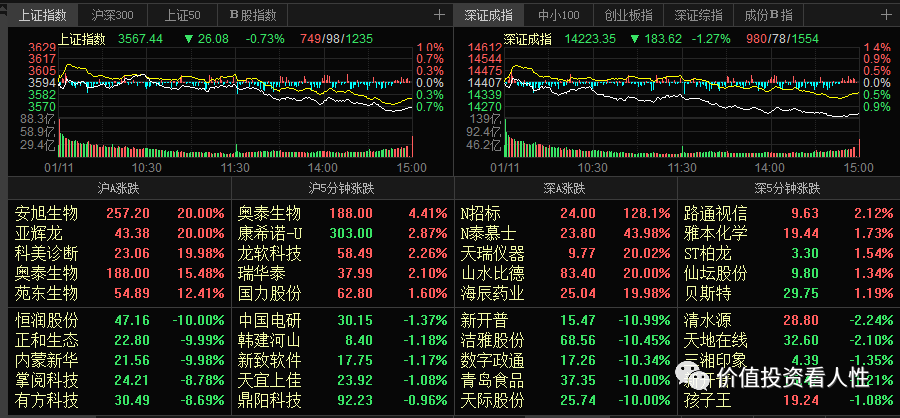Viewport: 900px width, 418px height.
Task: Click the 深证成指 intraday price chart
Action: click(682, 82)
